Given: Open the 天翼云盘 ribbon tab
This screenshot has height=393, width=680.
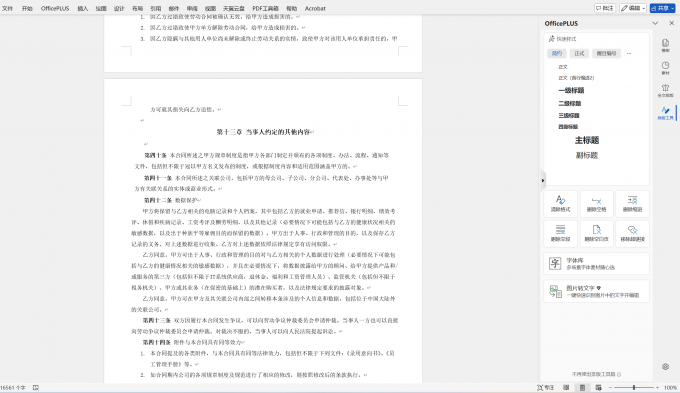Looking at the screenshot, I should pos(233,8).
